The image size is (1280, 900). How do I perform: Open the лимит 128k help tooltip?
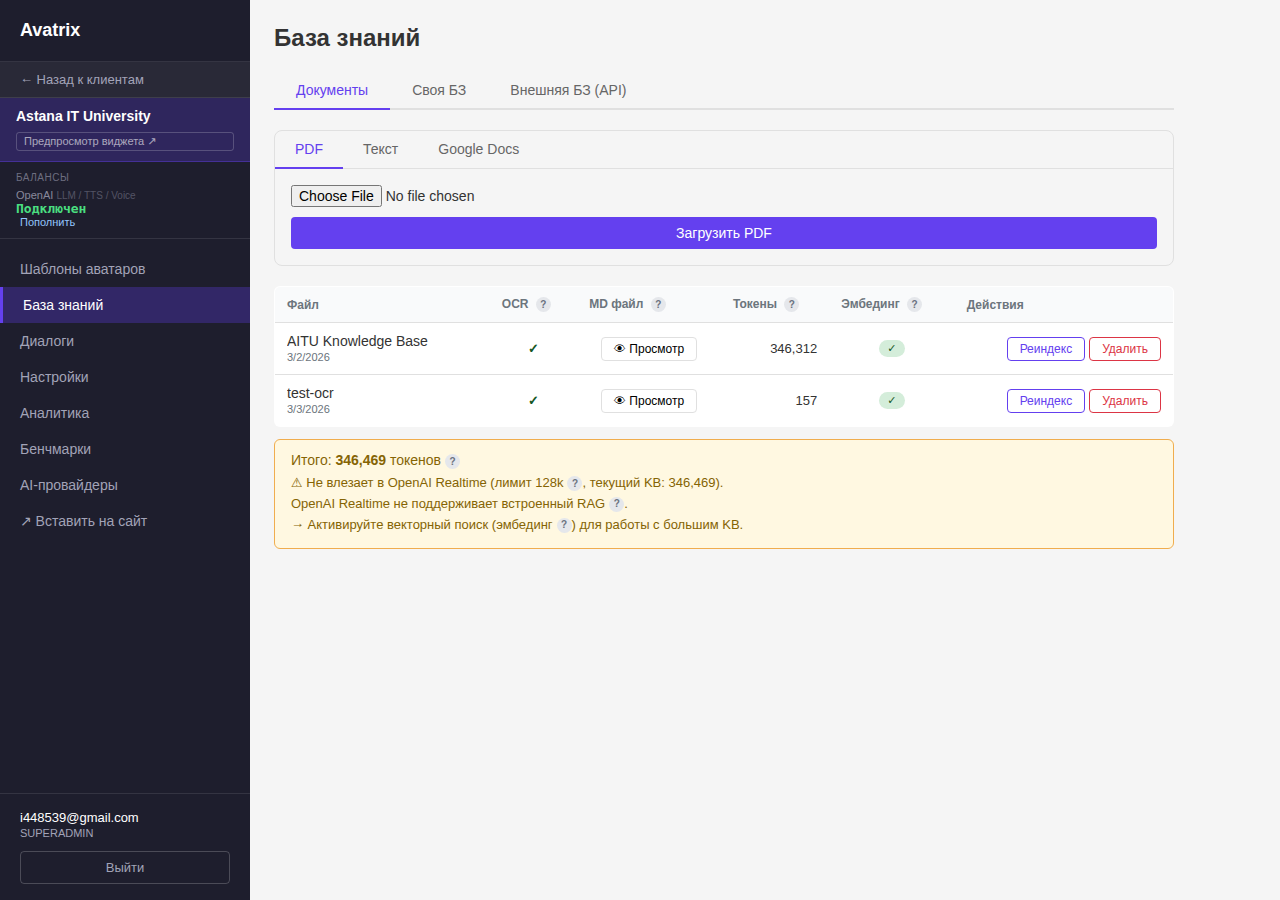tap(574, 482)
